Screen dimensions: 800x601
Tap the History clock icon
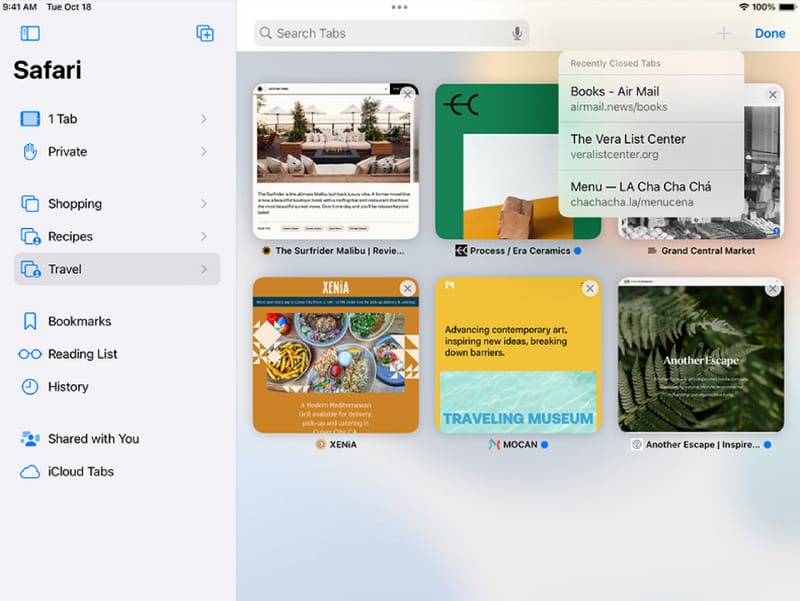30,387
